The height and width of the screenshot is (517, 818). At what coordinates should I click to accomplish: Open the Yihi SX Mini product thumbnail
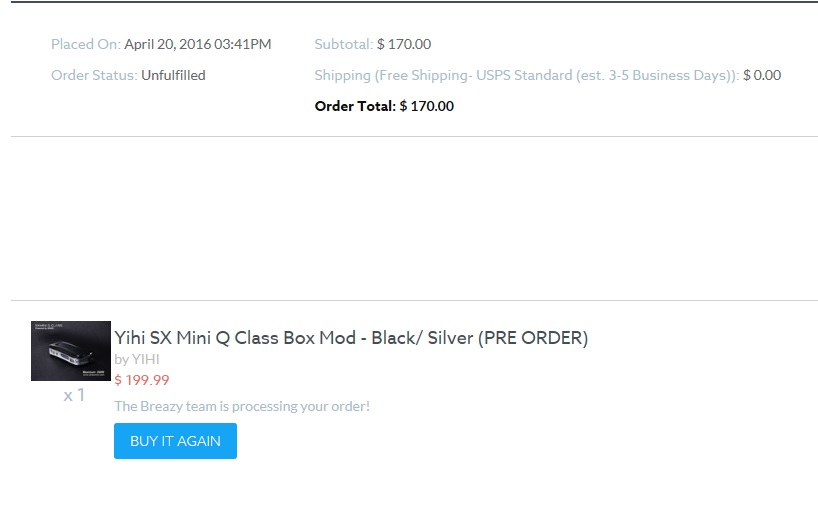[x=71, y=351]
